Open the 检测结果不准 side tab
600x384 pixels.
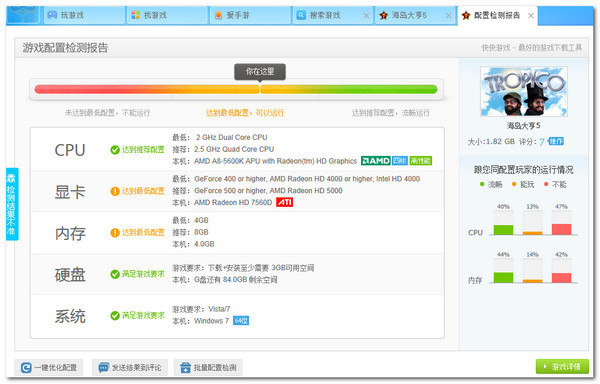pyautogui.click(x=11, y=204)
